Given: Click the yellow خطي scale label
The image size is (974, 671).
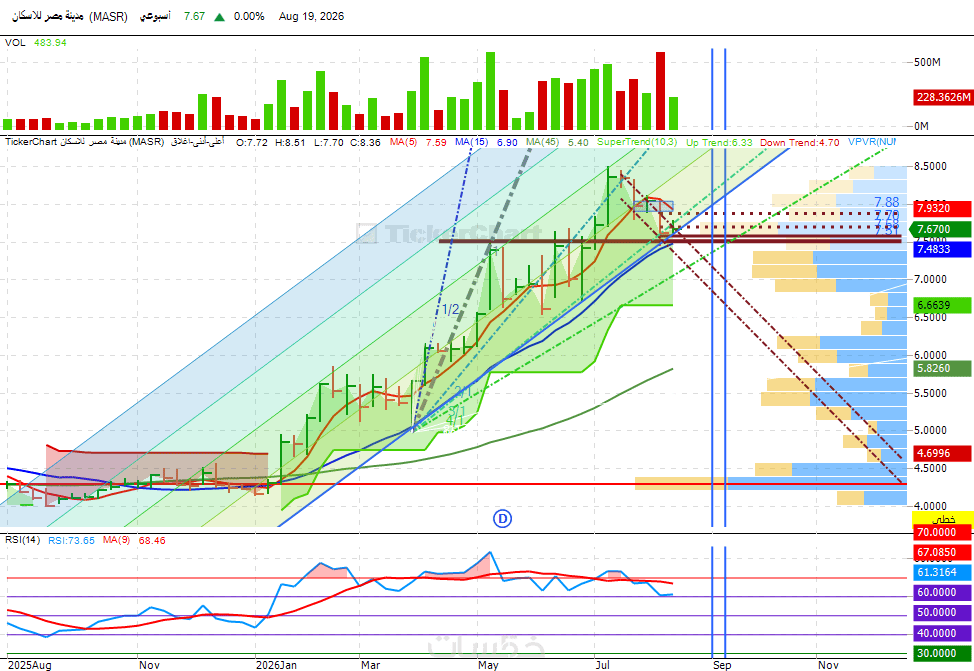Looking at the screenshot, I should (x=943, y=519).
